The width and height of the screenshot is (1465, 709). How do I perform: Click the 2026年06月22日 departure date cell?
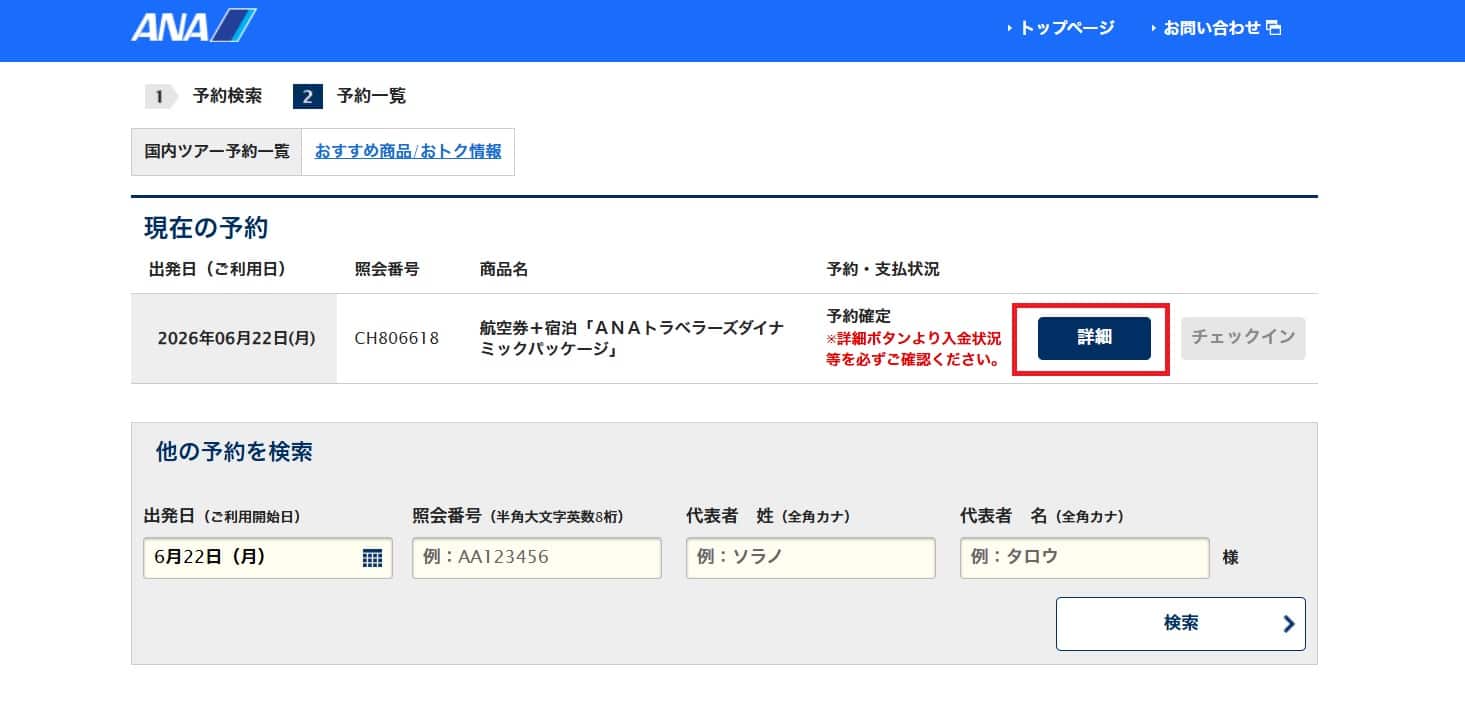tap(236, 338)
